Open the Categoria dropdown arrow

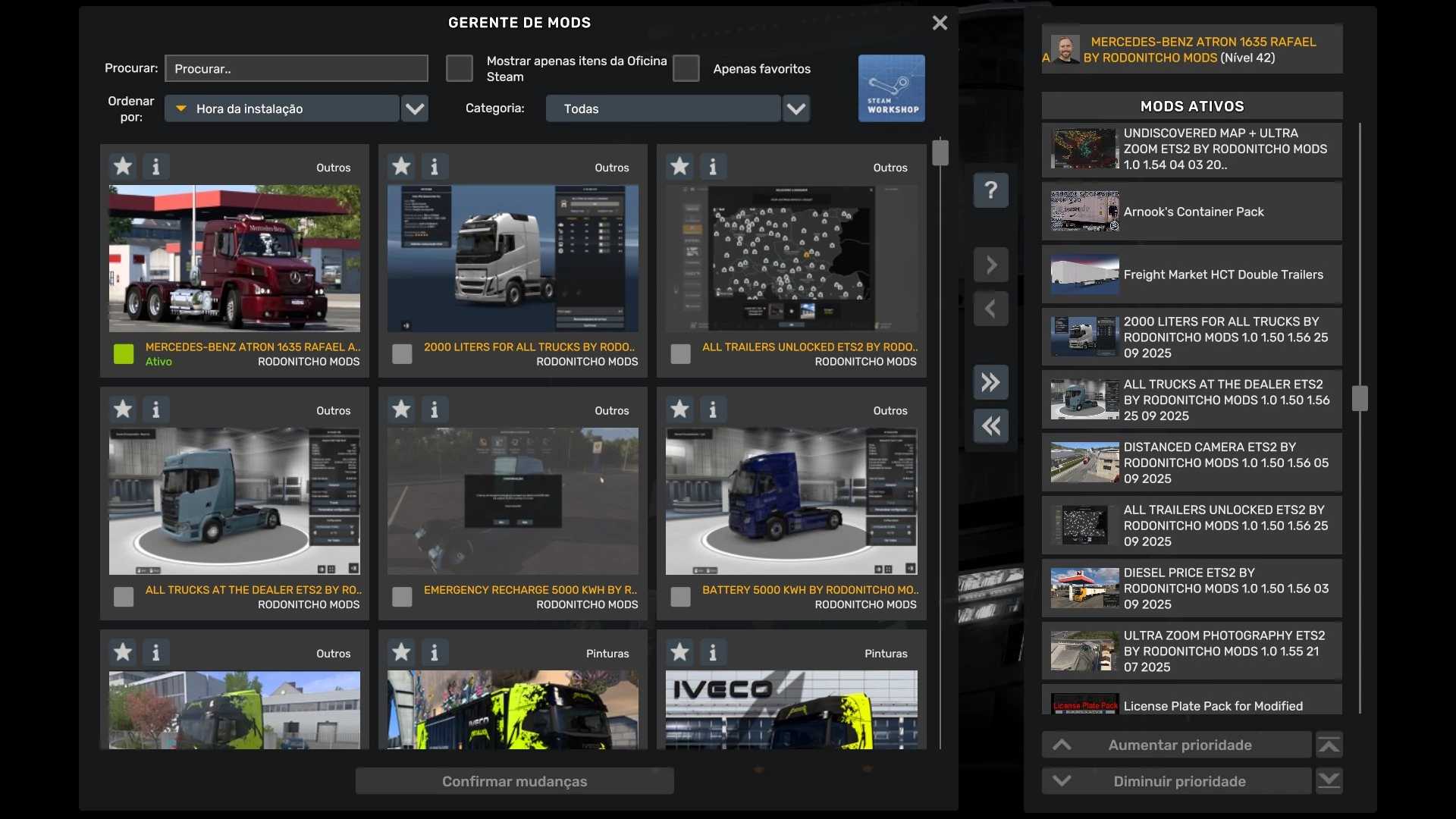[x=795, y=108]
